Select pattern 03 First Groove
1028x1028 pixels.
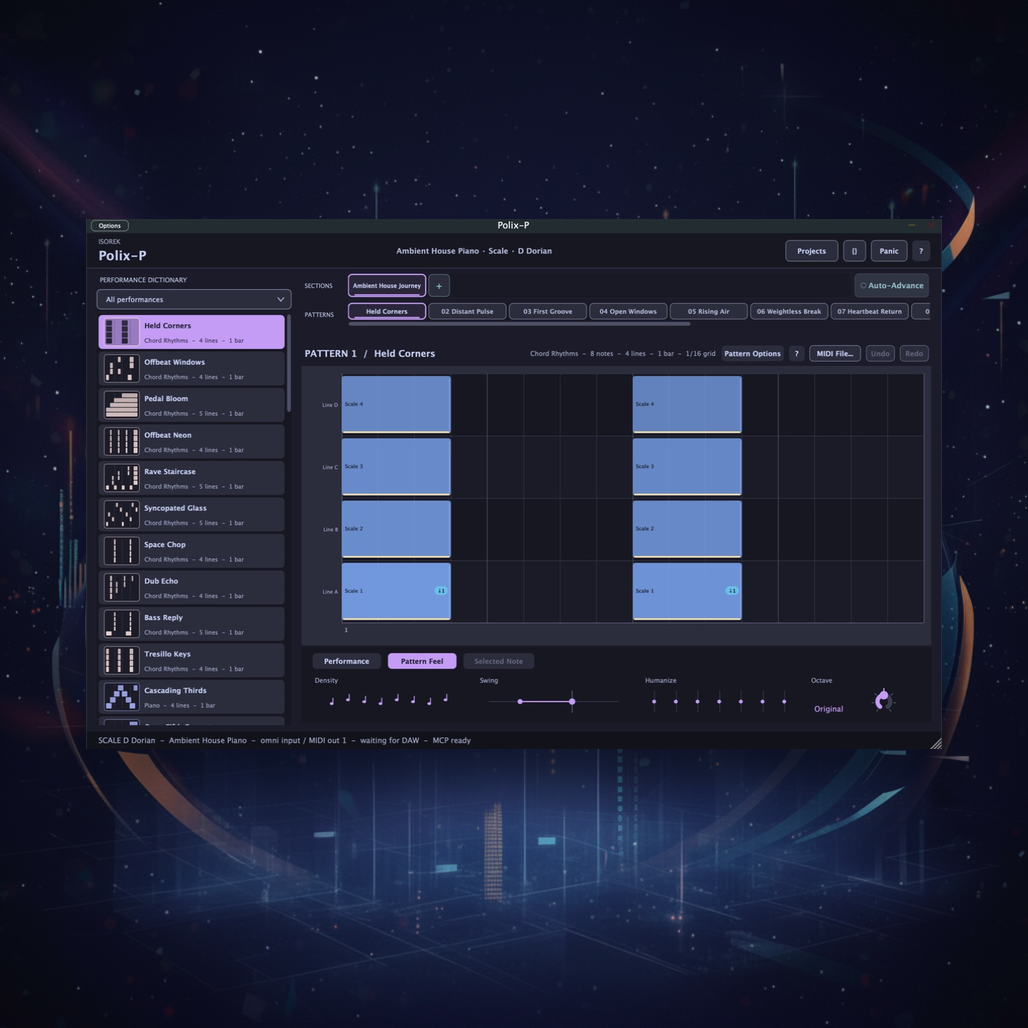coord(548,311)
